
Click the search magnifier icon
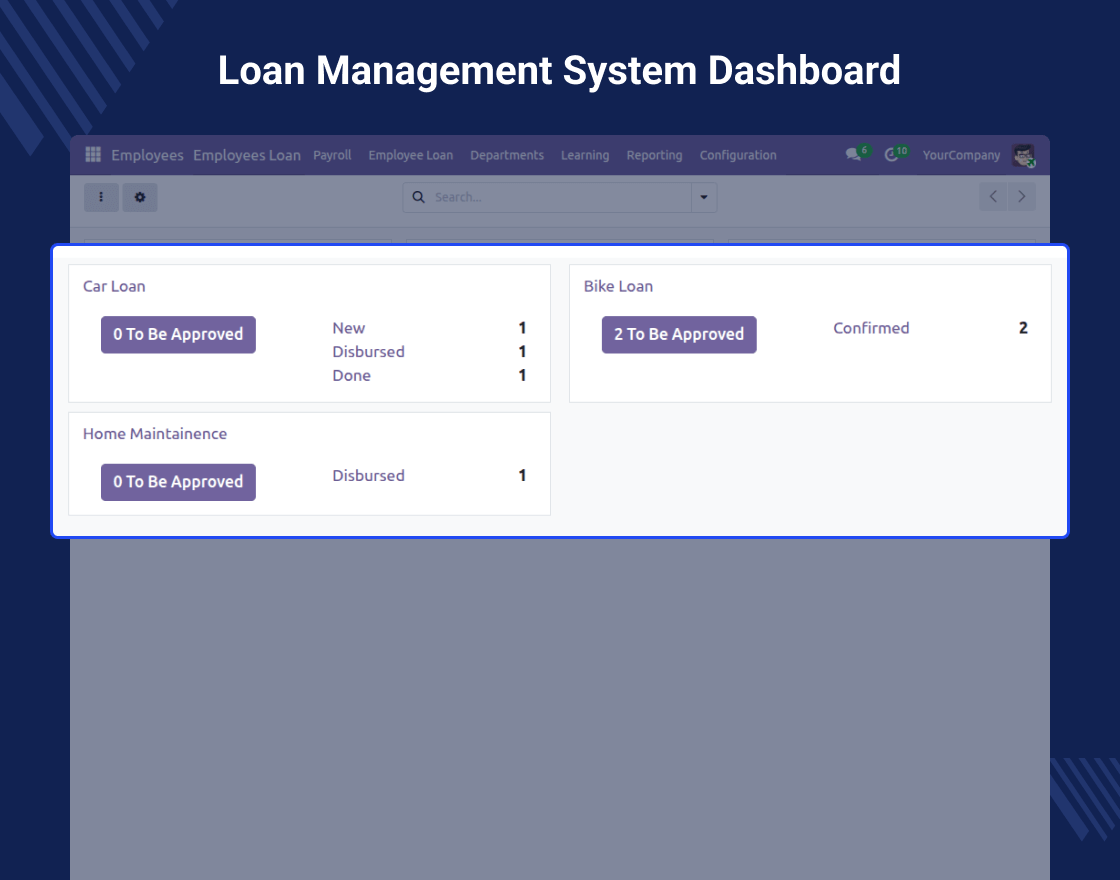419,197
